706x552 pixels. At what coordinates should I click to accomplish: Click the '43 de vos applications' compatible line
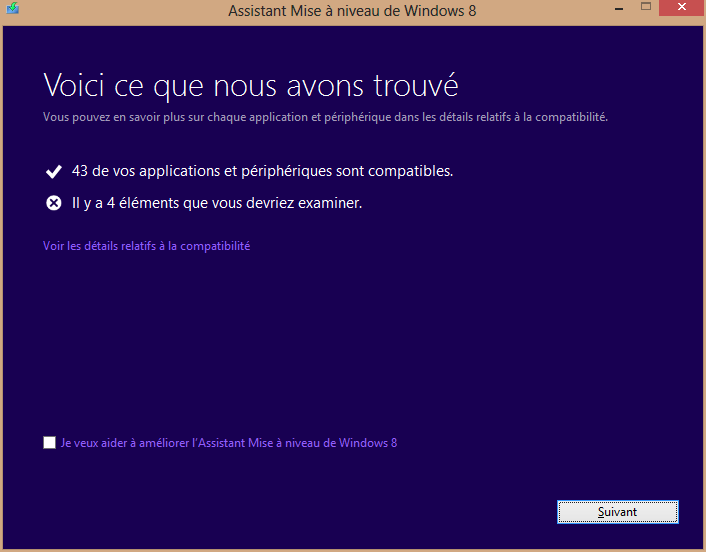coord(262,171)
